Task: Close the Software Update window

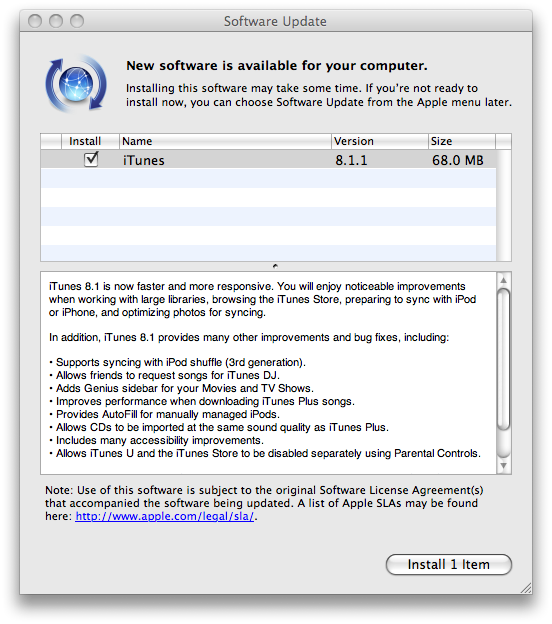Action: click(x=35, y=21)
